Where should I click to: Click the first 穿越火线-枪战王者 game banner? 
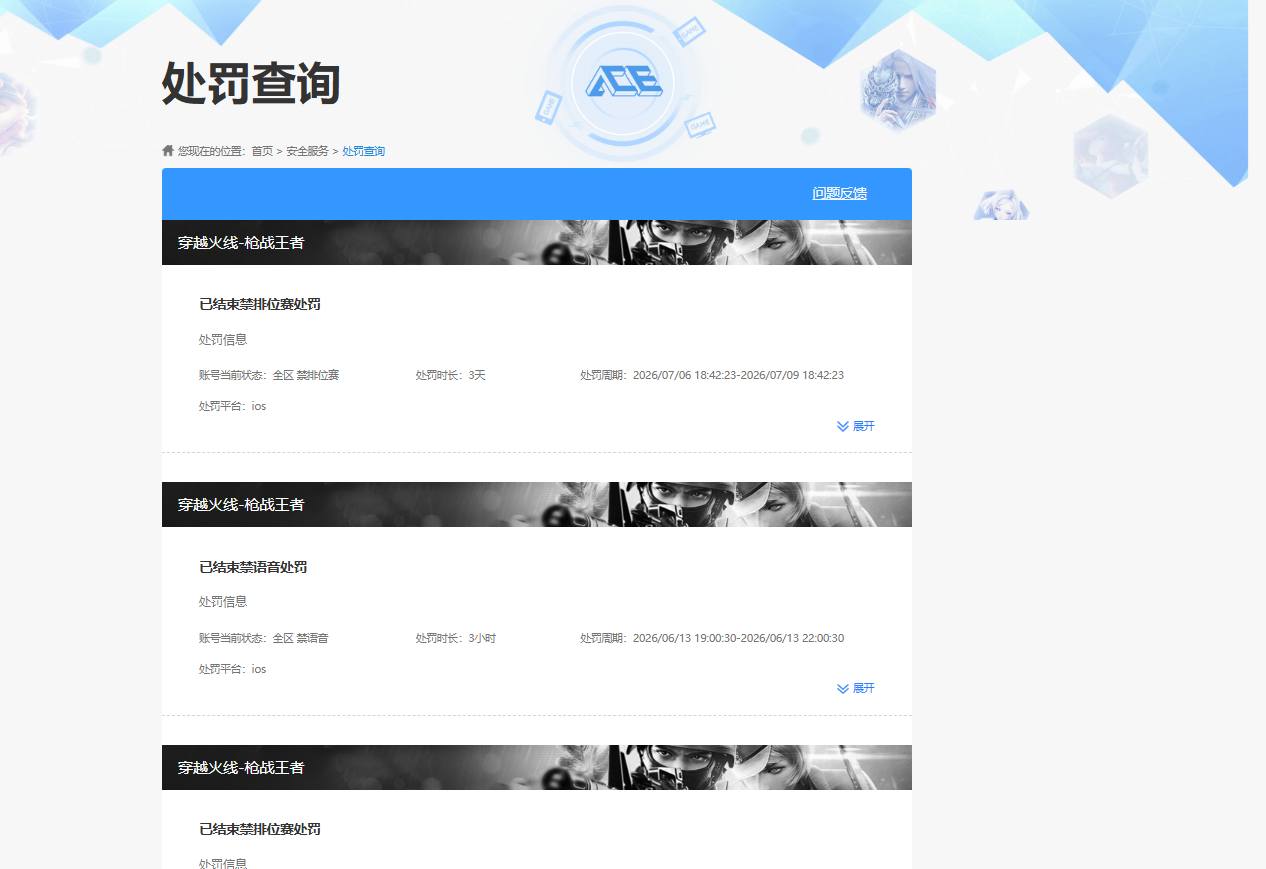537,242
